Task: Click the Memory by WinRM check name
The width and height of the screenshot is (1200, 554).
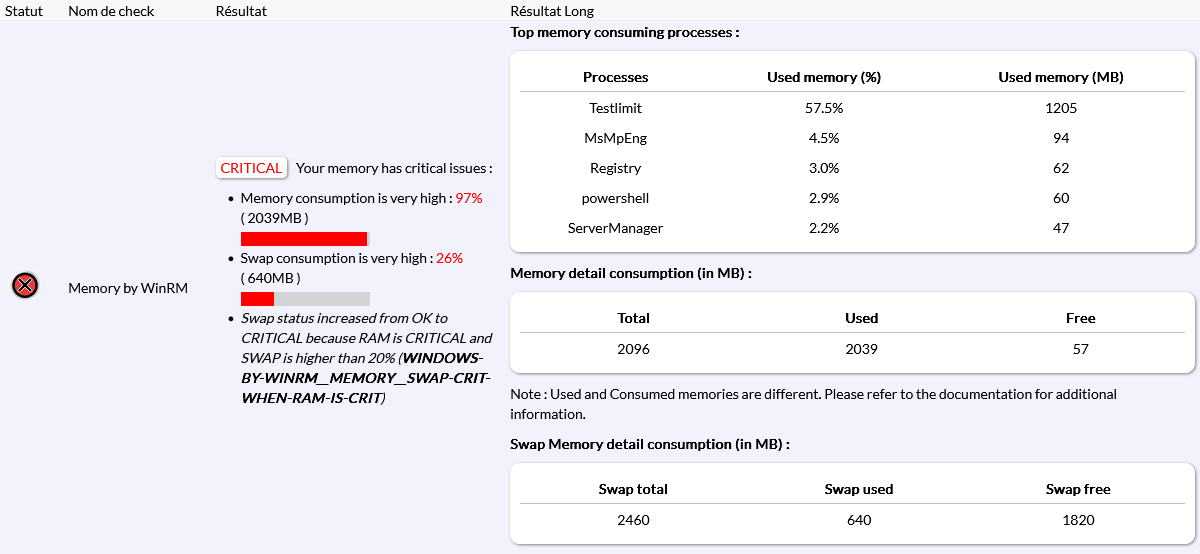Action: click(128, 288)
